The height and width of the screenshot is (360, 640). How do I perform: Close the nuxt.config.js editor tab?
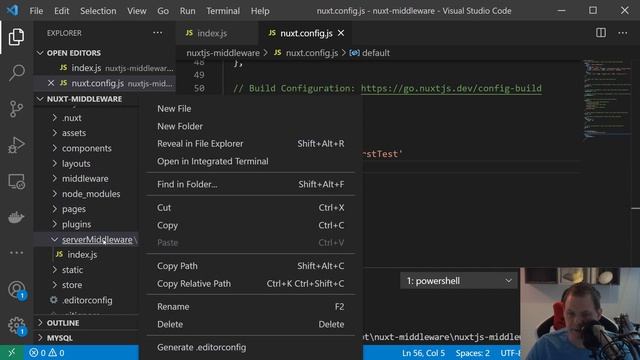tap(341, 33)
